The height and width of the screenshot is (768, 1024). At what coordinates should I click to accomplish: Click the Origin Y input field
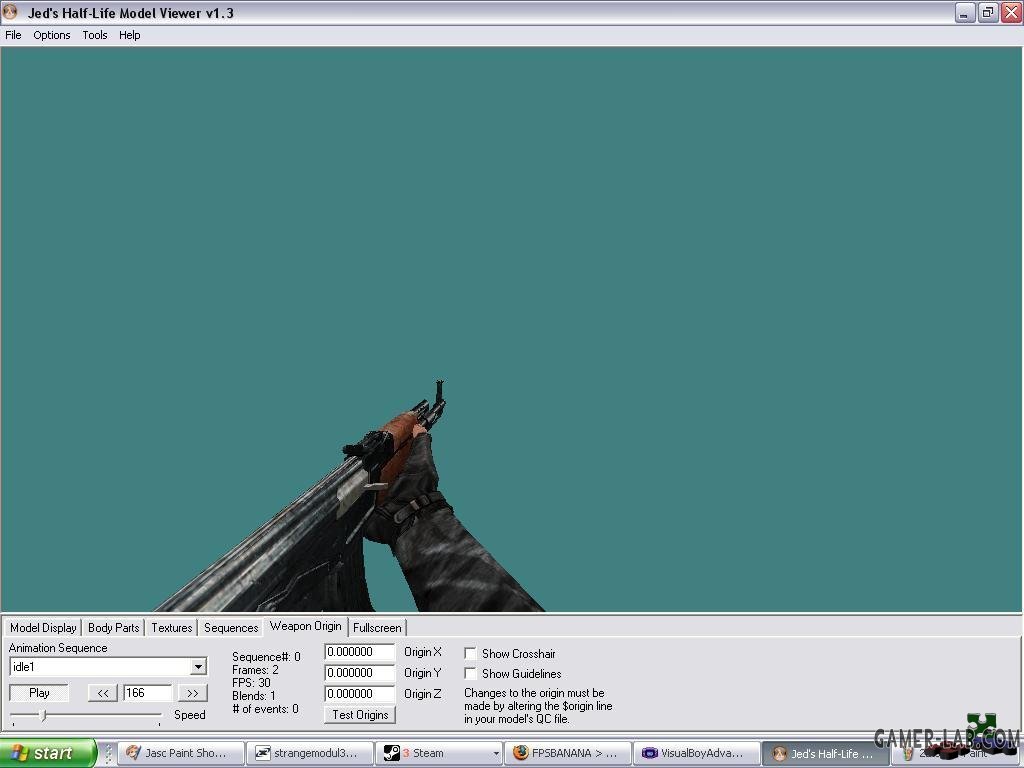(360, 673)
